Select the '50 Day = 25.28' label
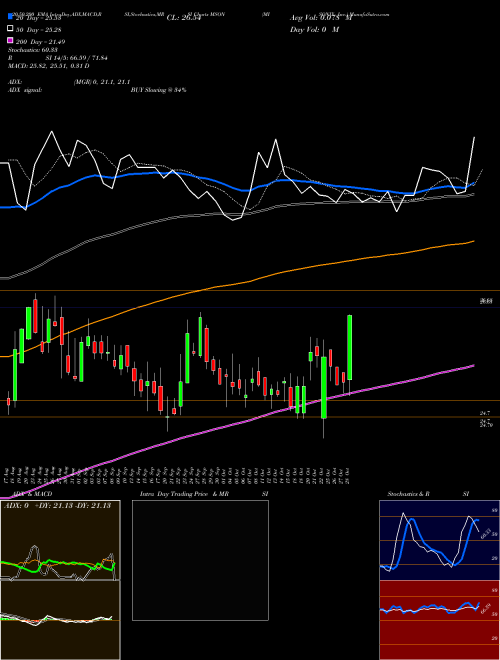 (x=38, y=29)
